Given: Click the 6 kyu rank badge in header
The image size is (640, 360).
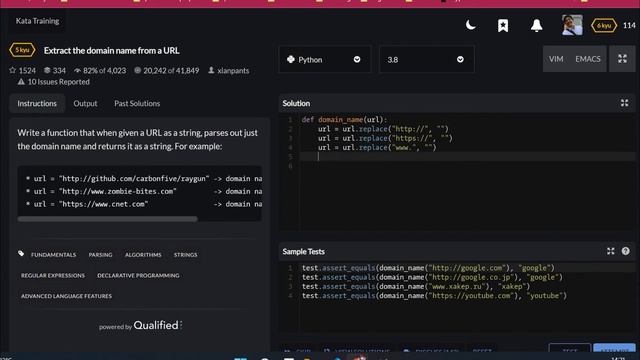Looking at the screenshot, I should pyautogui.click(x=604, y=26).
